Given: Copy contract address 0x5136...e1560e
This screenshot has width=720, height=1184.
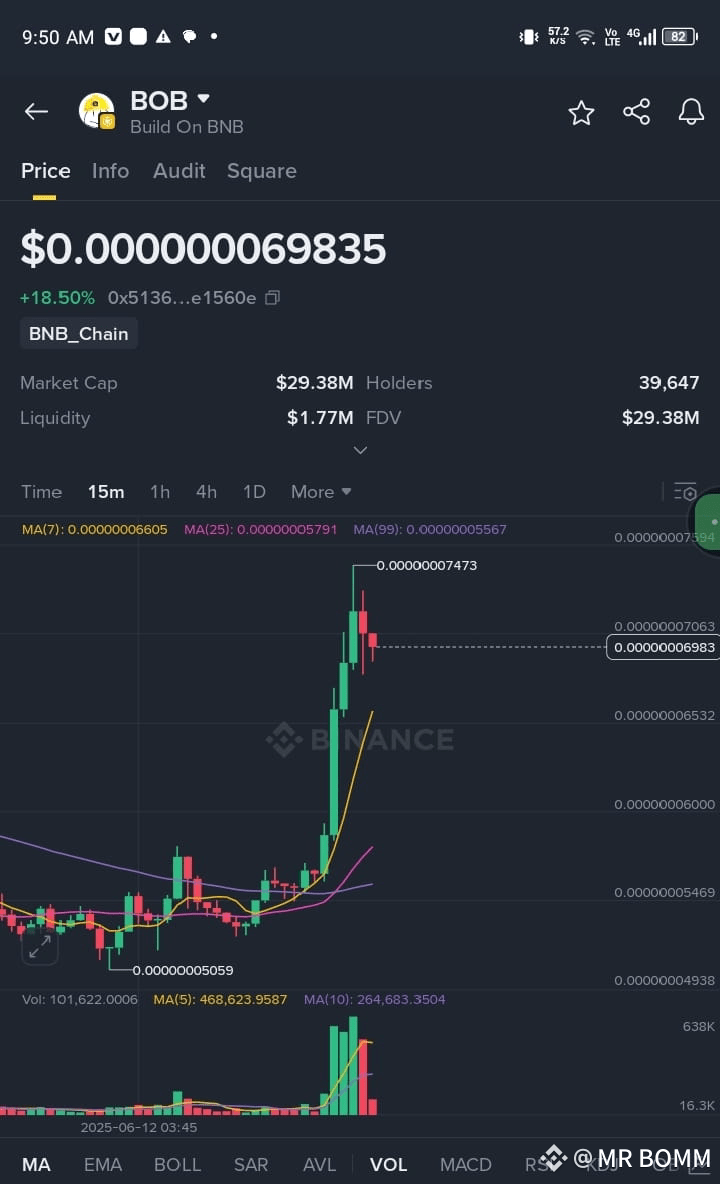Looking at the screenshot, I should (272, 298).
